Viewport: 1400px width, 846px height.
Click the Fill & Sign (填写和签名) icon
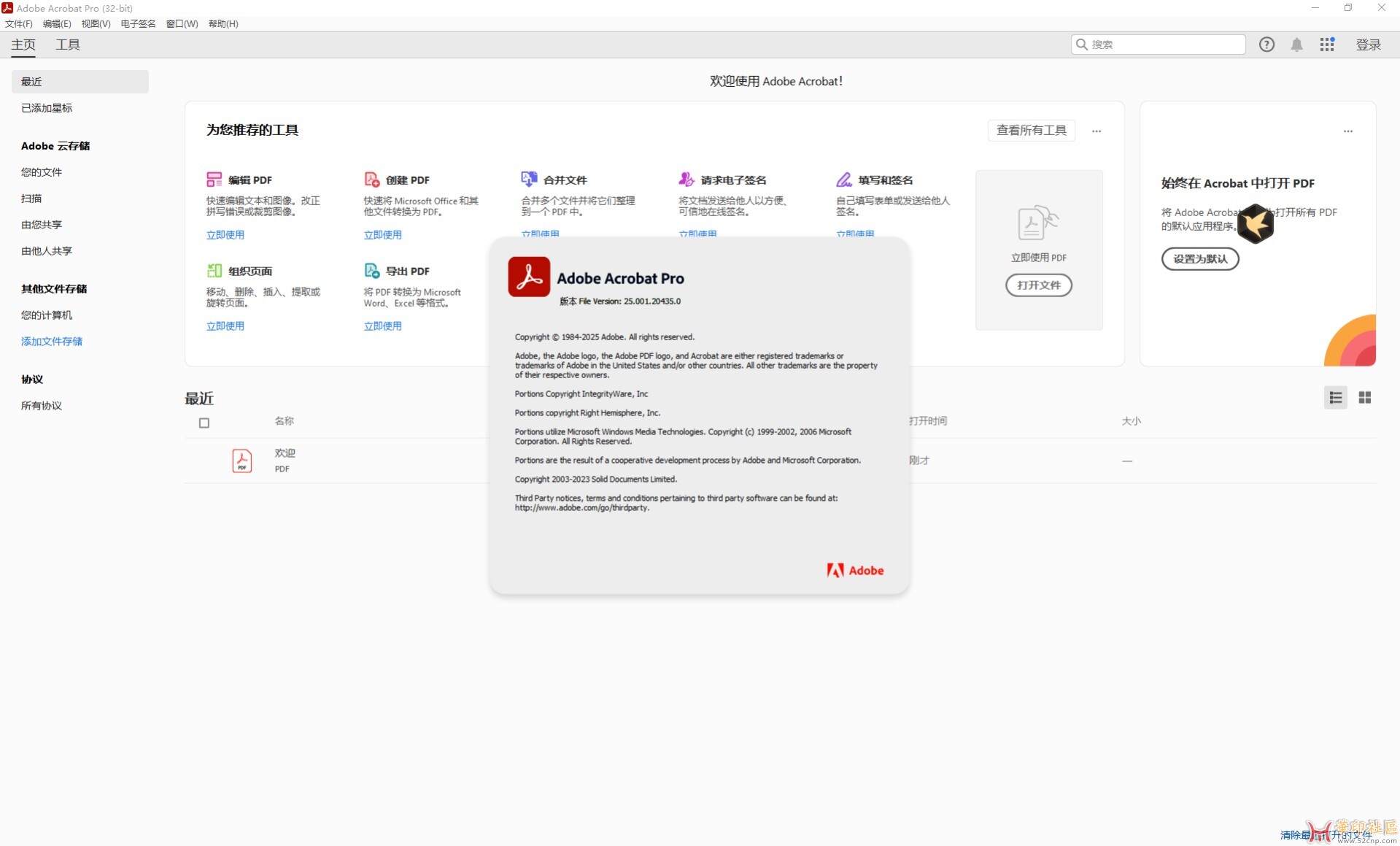(844, 180)
